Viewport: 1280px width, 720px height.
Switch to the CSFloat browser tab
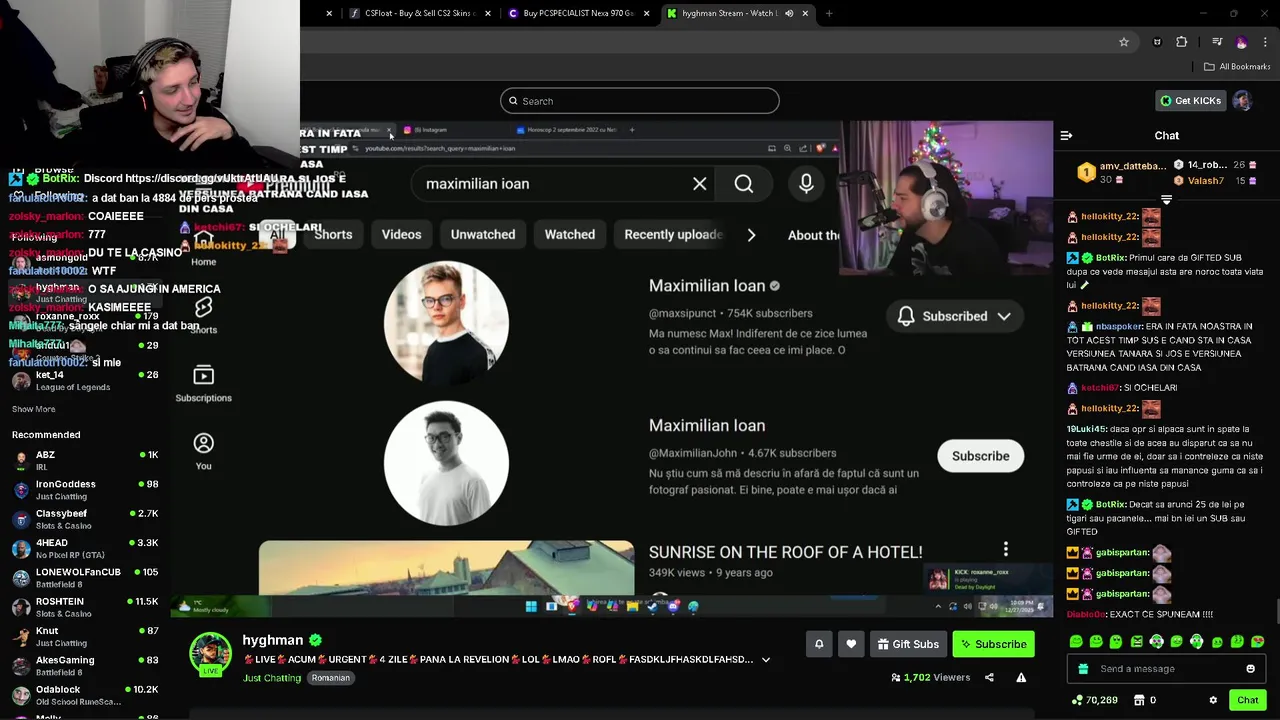[420, 13]
